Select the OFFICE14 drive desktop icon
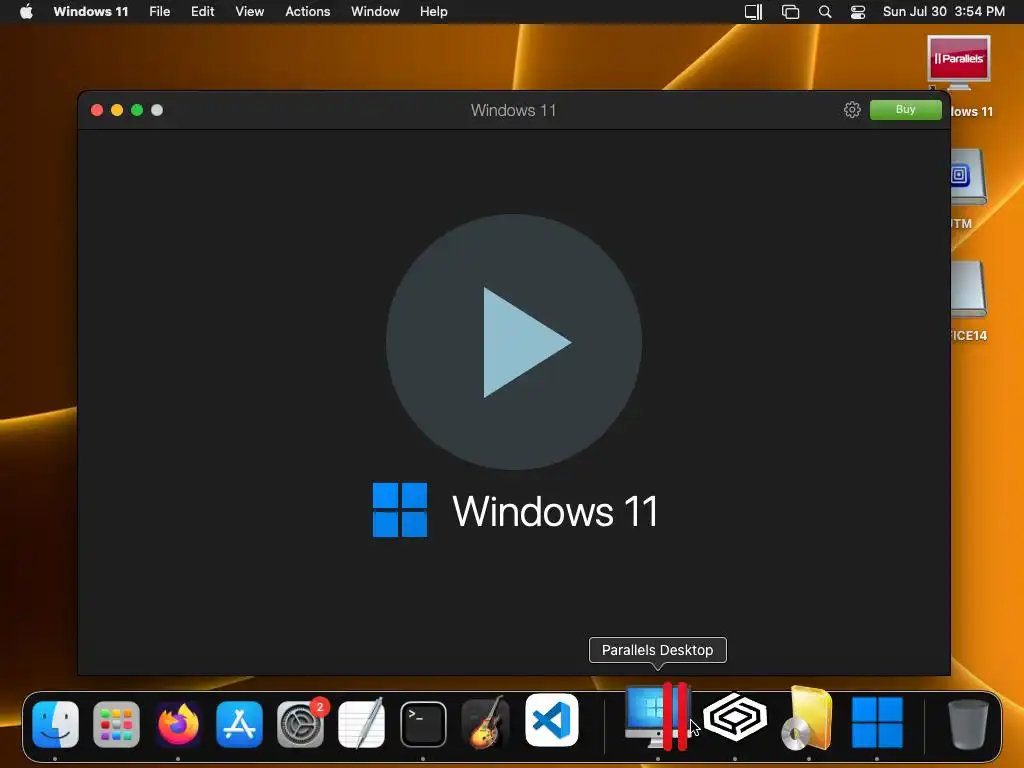 click(968, 289)
